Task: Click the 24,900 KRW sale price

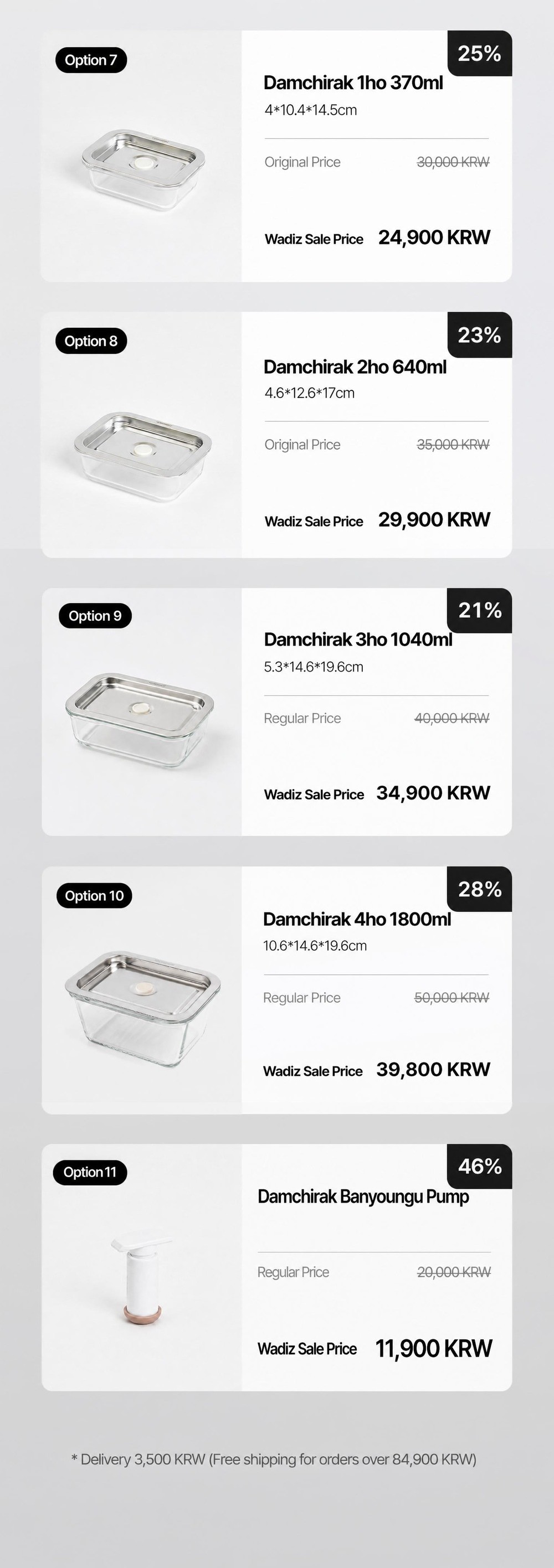Action: [x=434, y=238]
